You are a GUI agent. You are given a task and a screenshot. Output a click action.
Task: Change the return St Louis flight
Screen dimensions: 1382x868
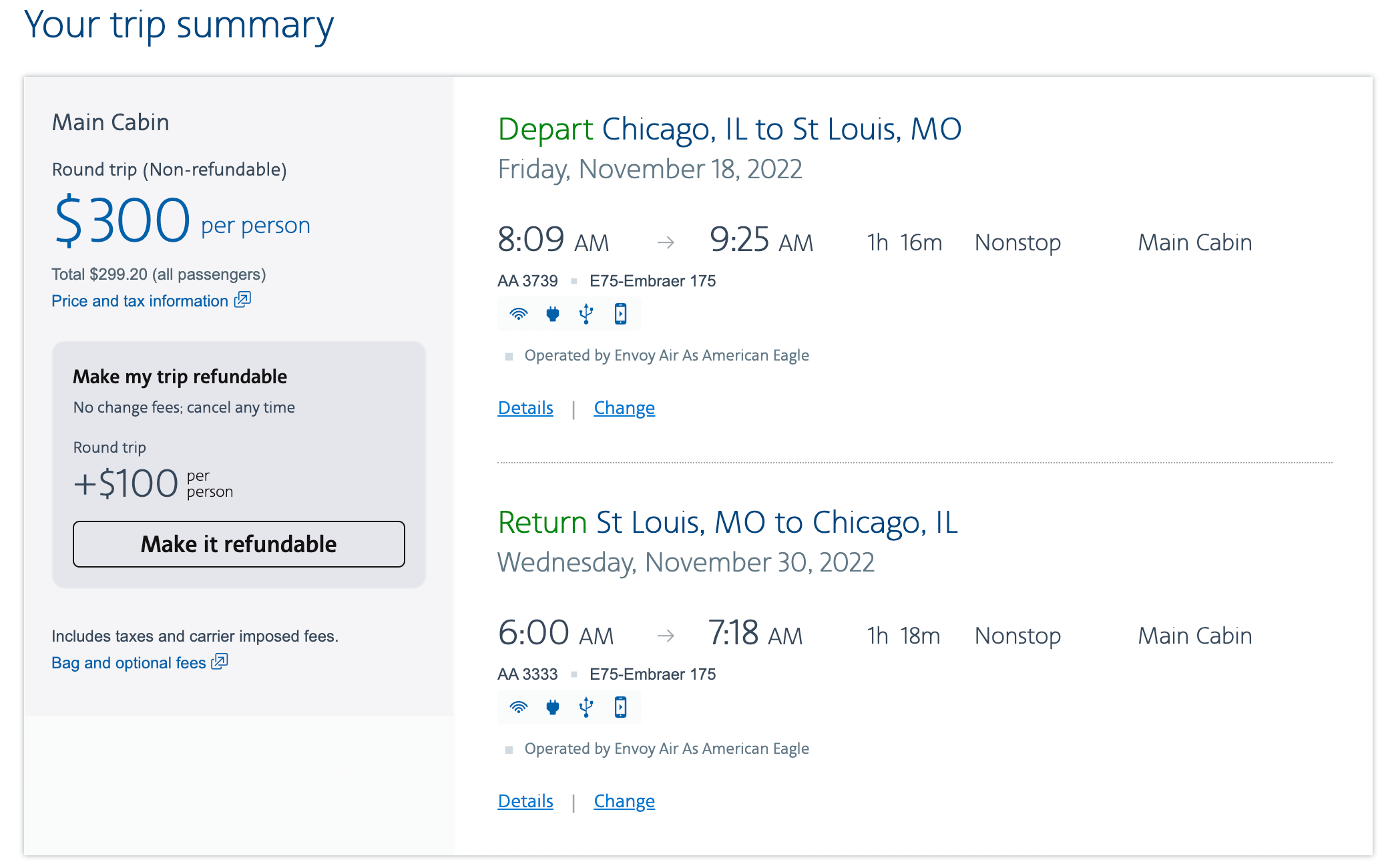click(x=624, y=801)
